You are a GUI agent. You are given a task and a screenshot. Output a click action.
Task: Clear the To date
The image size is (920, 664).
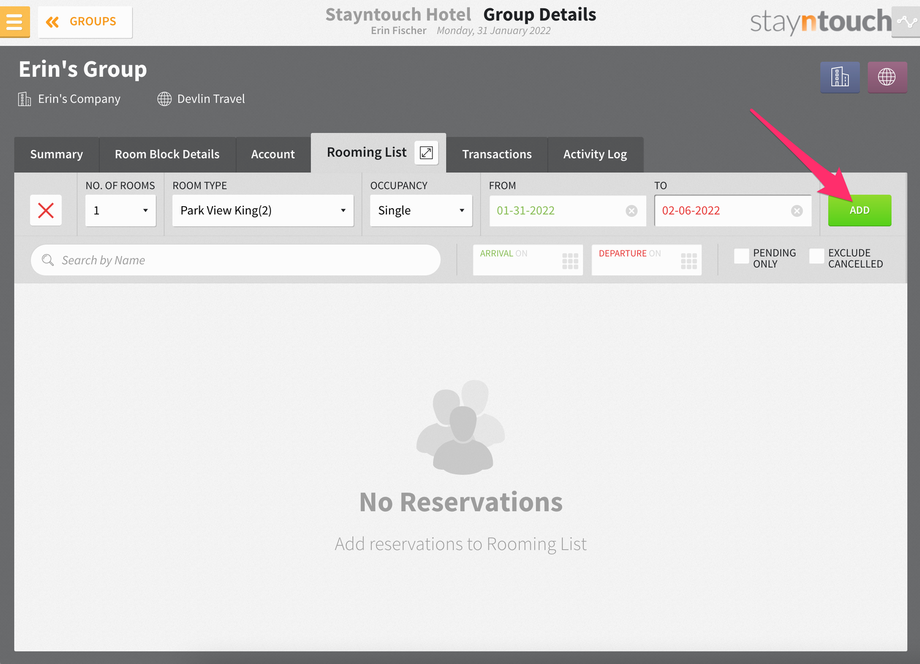click(797, 211)
